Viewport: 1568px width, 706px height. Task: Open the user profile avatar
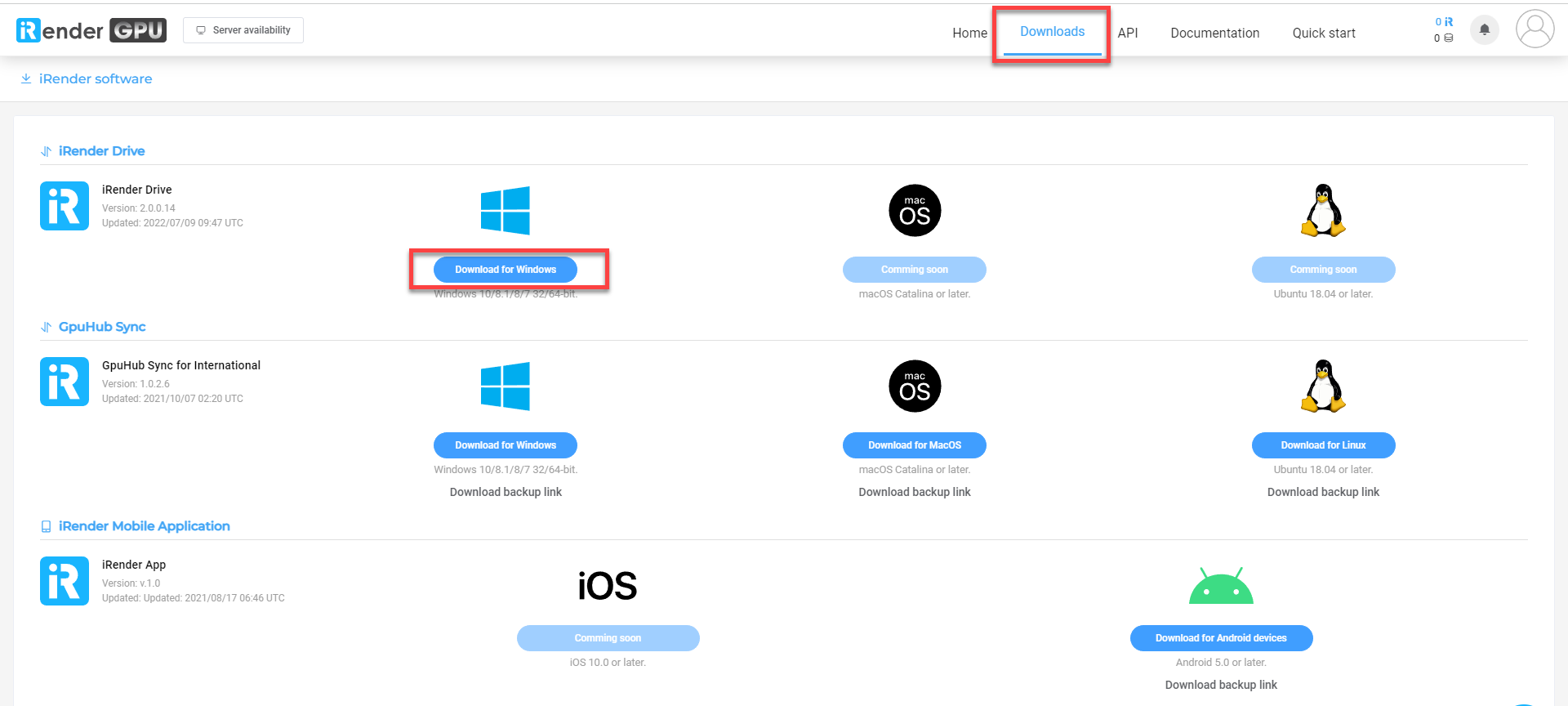[1535, 29]
